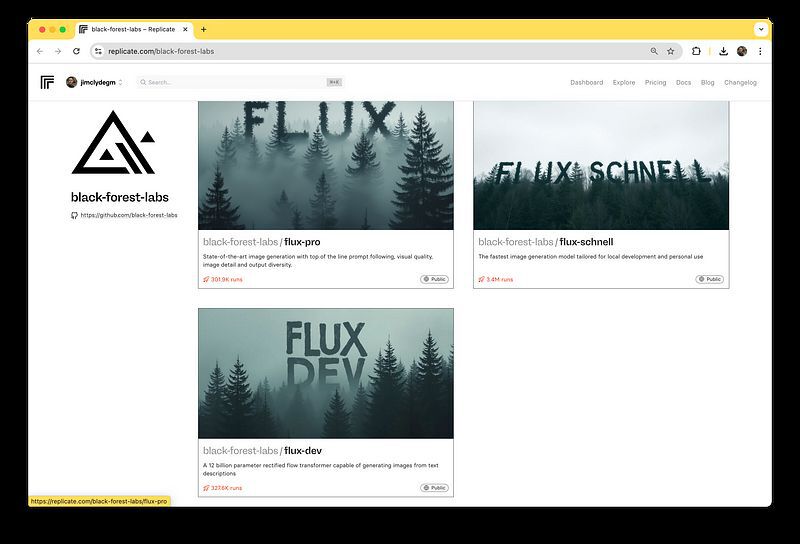The image size is (800, 544).
Task: Click the flux-pro Public badge
Action: coord(434,279)
